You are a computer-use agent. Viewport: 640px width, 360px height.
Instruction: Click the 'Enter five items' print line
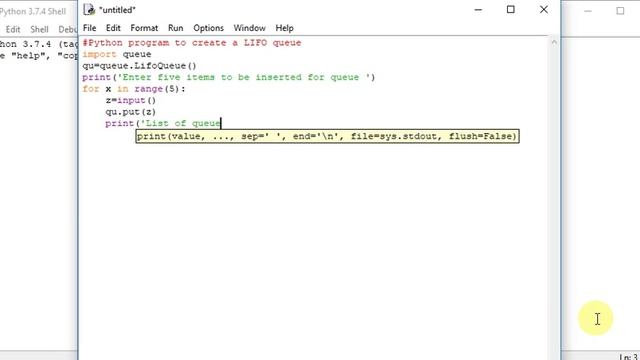[228, 77]
